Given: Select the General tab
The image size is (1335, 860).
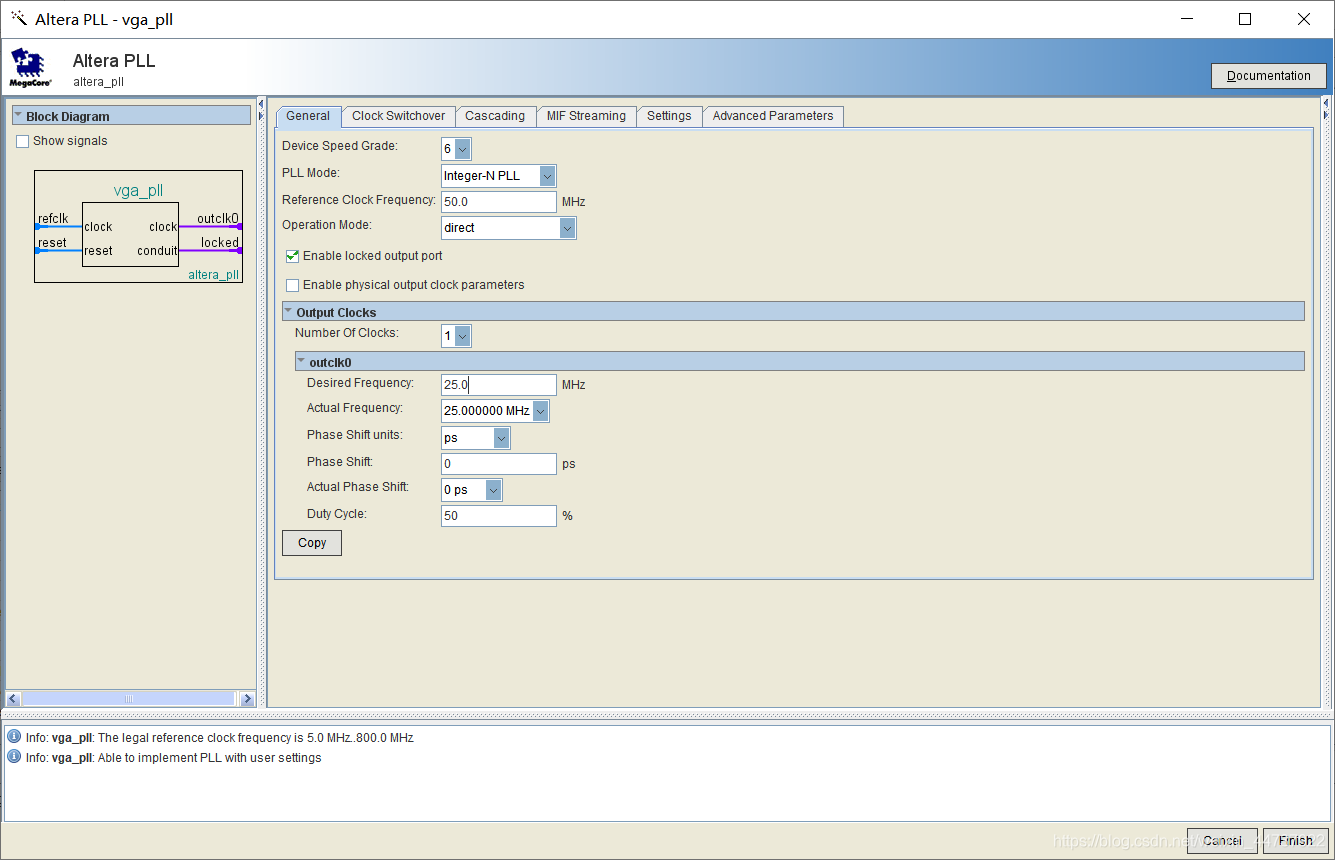Looking at the screenshot, I should coord(308,116).
